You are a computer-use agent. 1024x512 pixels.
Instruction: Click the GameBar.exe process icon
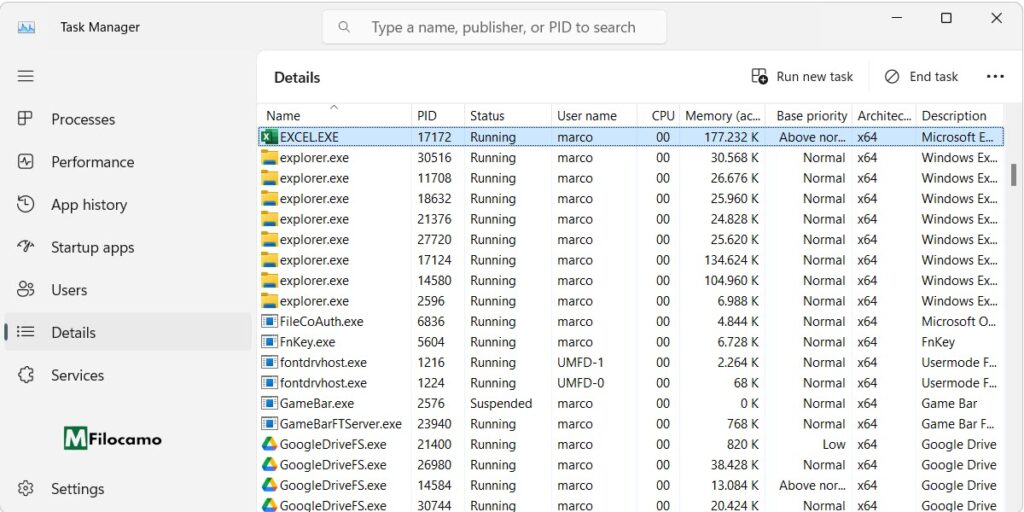point(269,404)
